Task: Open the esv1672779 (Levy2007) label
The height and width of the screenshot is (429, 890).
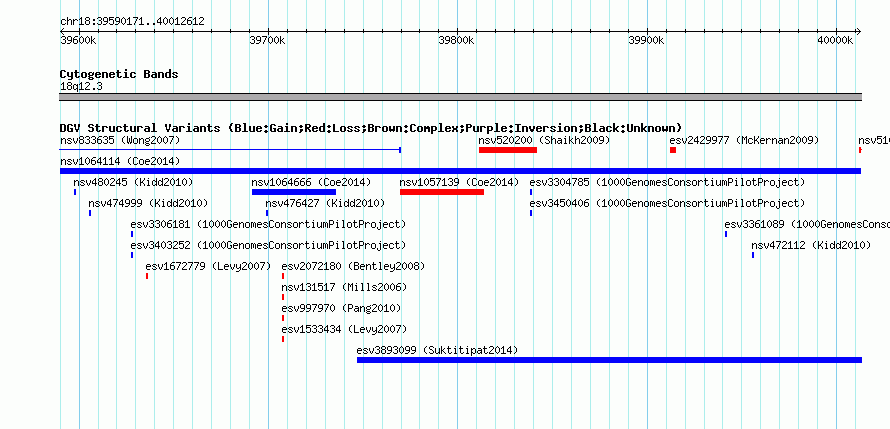Action: (x=208, y=266)
